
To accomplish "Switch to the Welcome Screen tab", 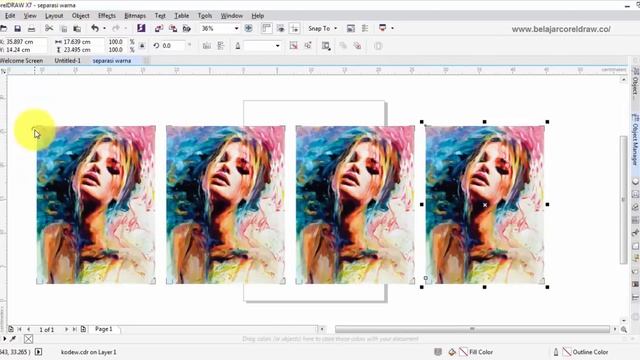I will 22,60.
